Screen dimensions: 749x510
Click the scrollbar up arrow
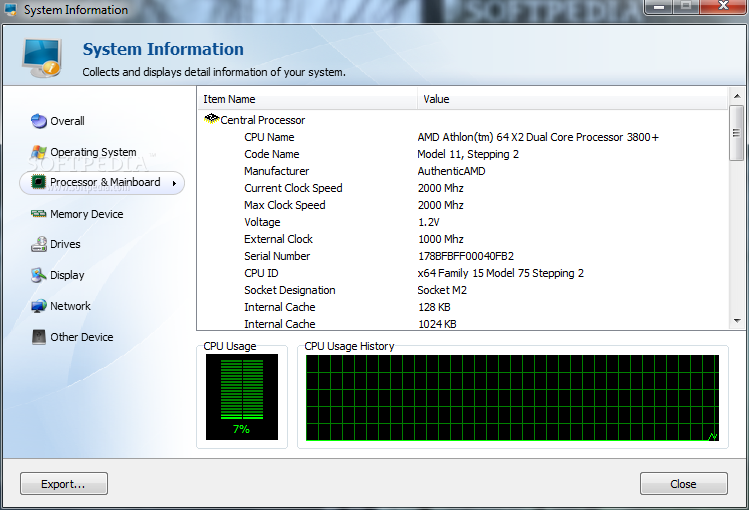pos(737,96)
